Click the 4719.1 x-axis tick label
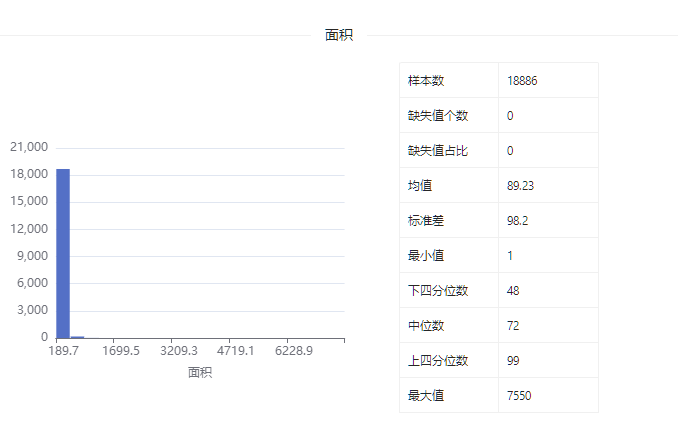This screenshot has width=678, height=431. tap(235, 351)
